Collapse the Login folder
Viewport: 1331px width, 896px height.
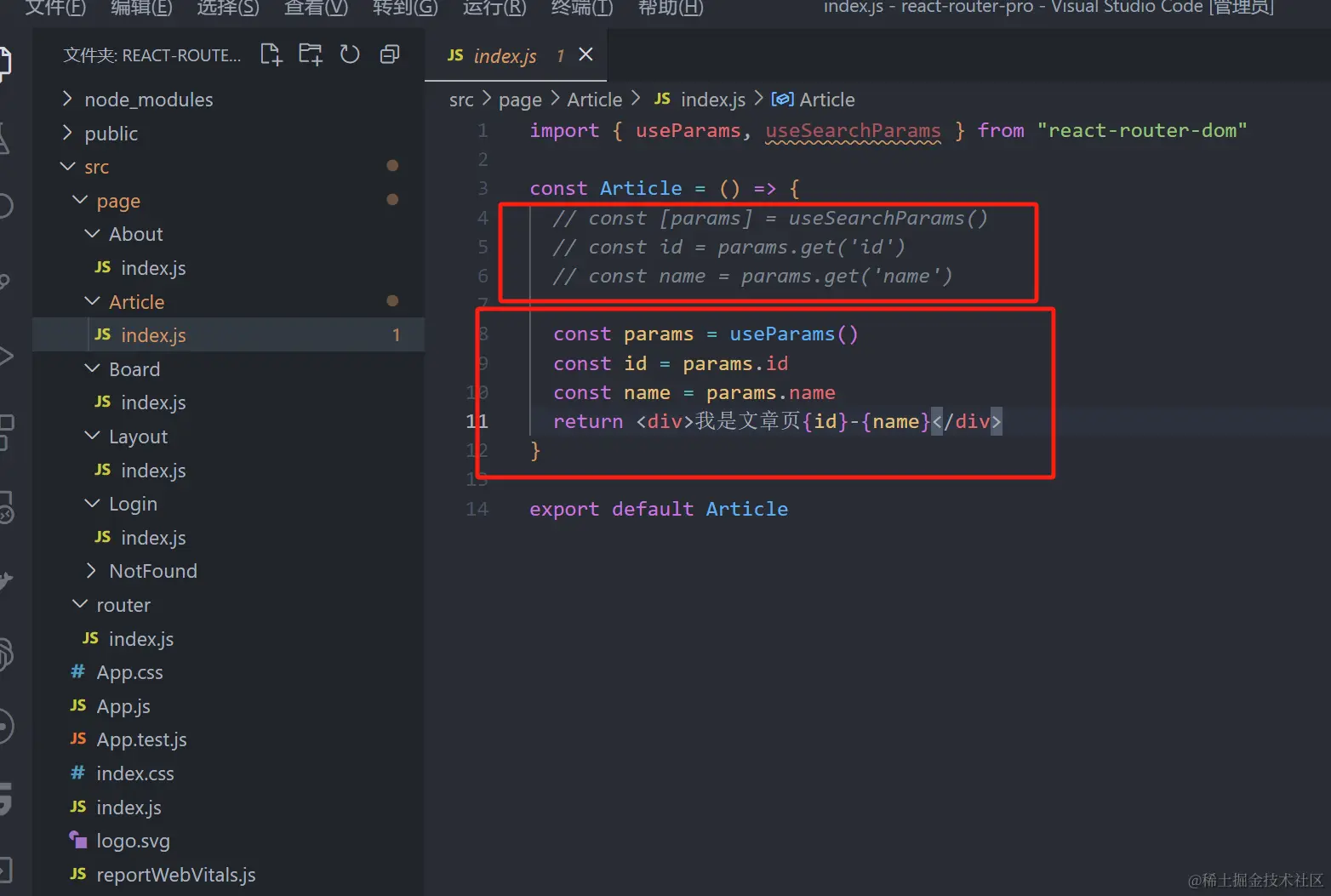(228, 504)
